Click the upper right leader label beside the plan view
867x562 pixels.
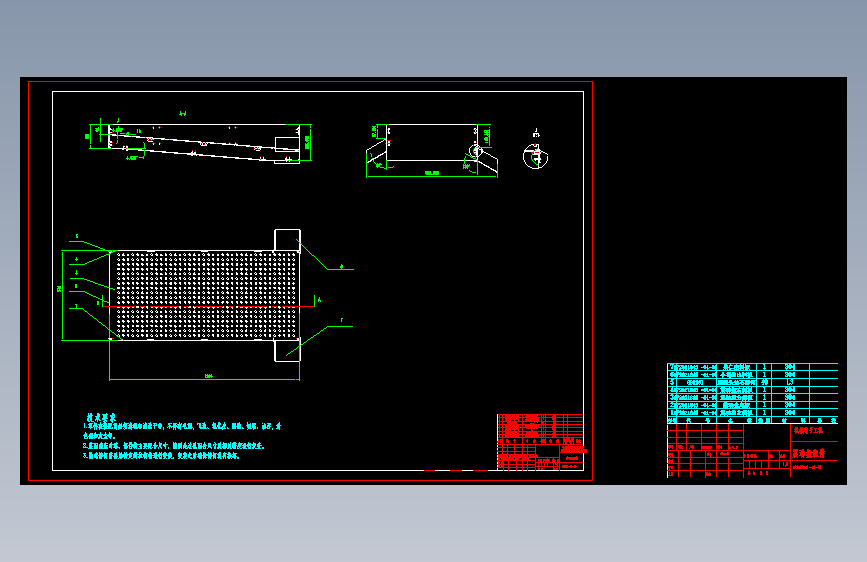pyautogui.click(x=341, y=267)
